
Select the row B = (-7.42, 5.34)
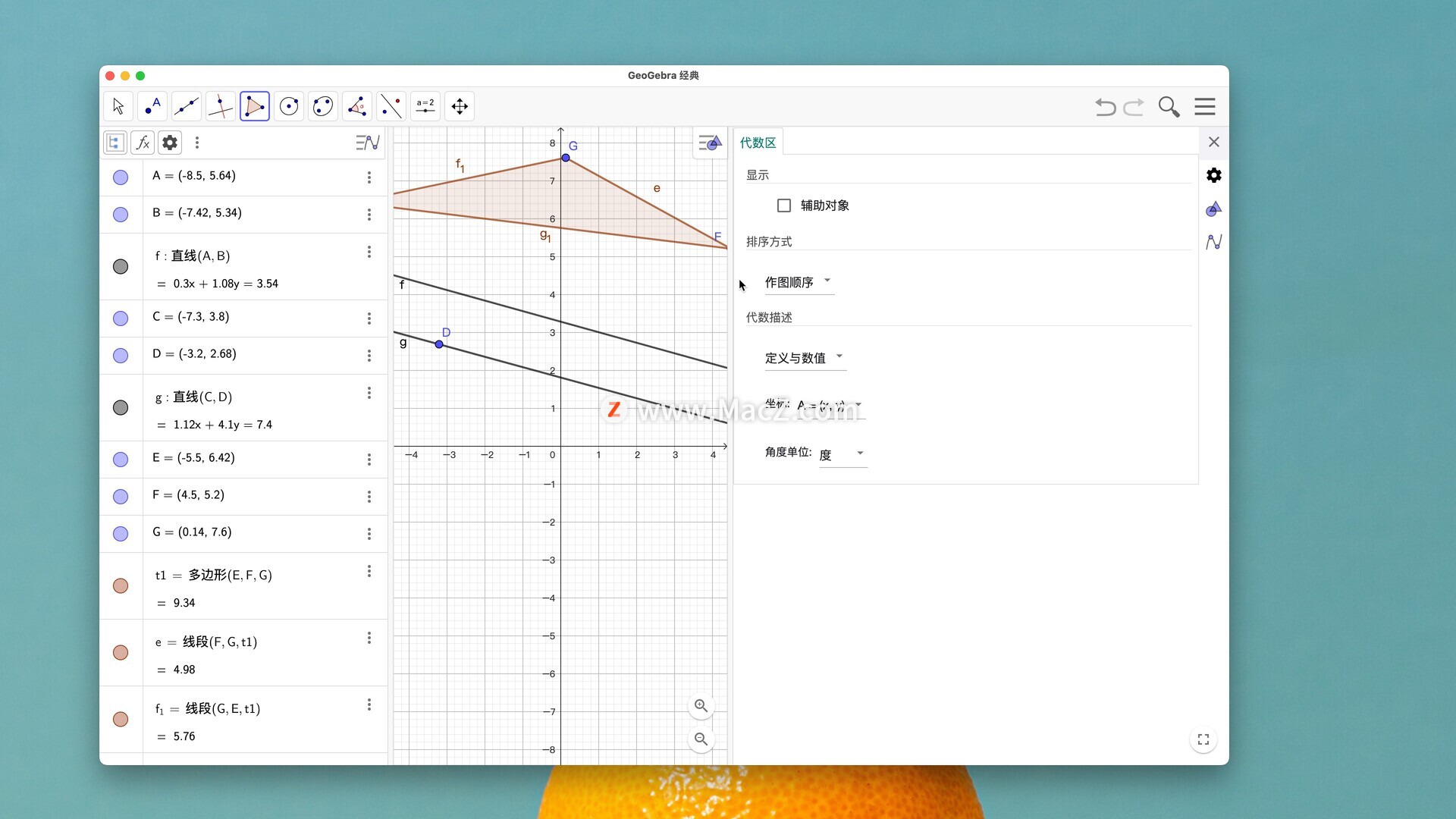pos(243,215)
